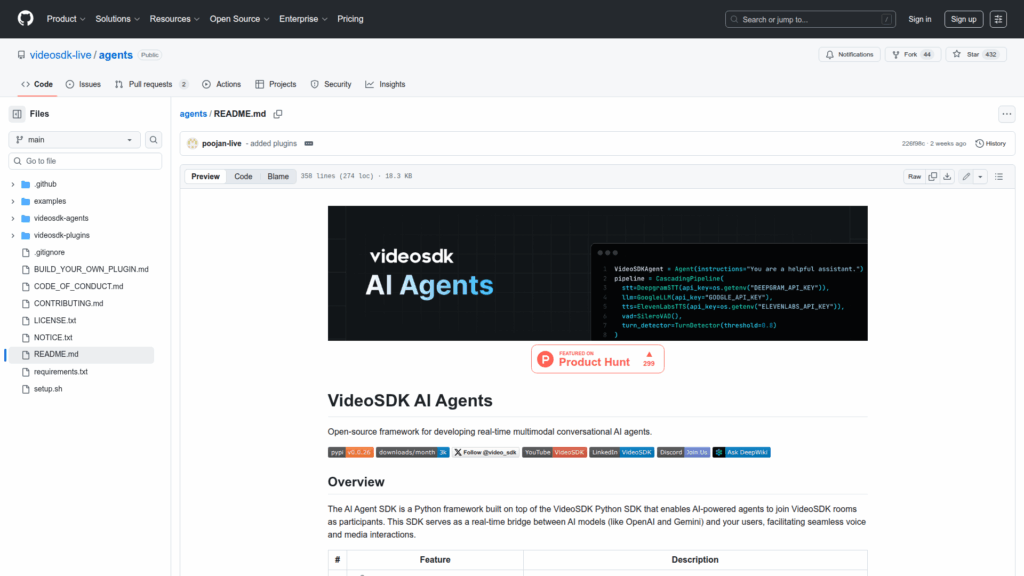
Task: Click the Sign up button
Action: pyautogui.click(x=963, y=19)
